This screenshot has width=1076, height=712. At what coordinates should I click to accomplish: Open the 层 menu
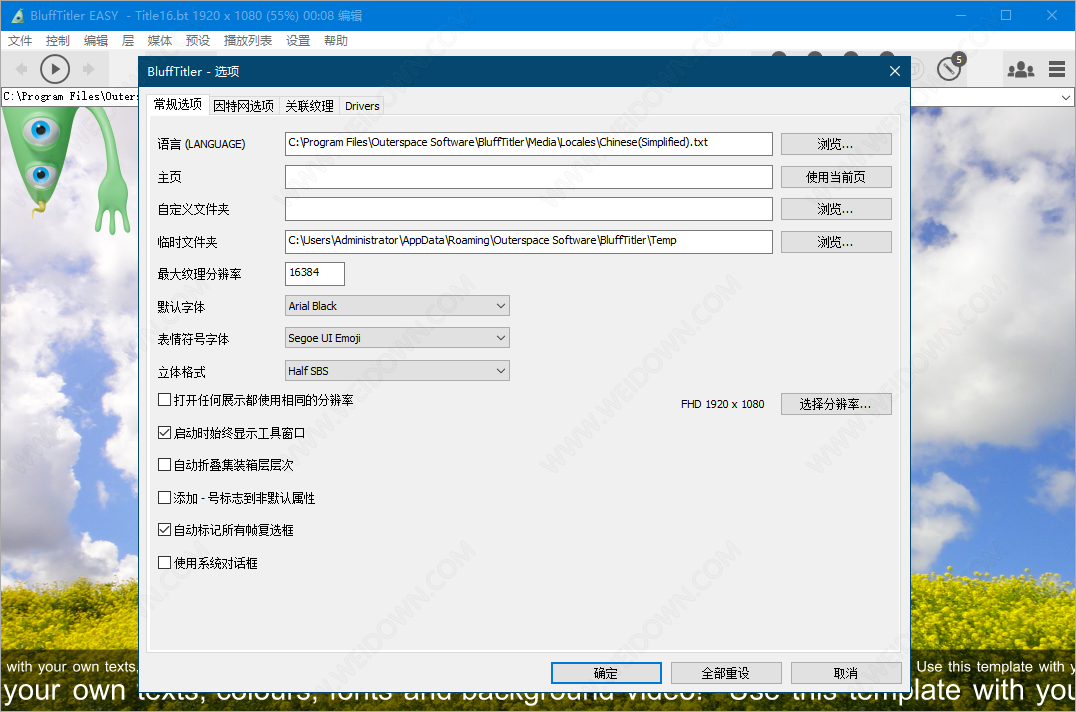click(x=128, y=40)
